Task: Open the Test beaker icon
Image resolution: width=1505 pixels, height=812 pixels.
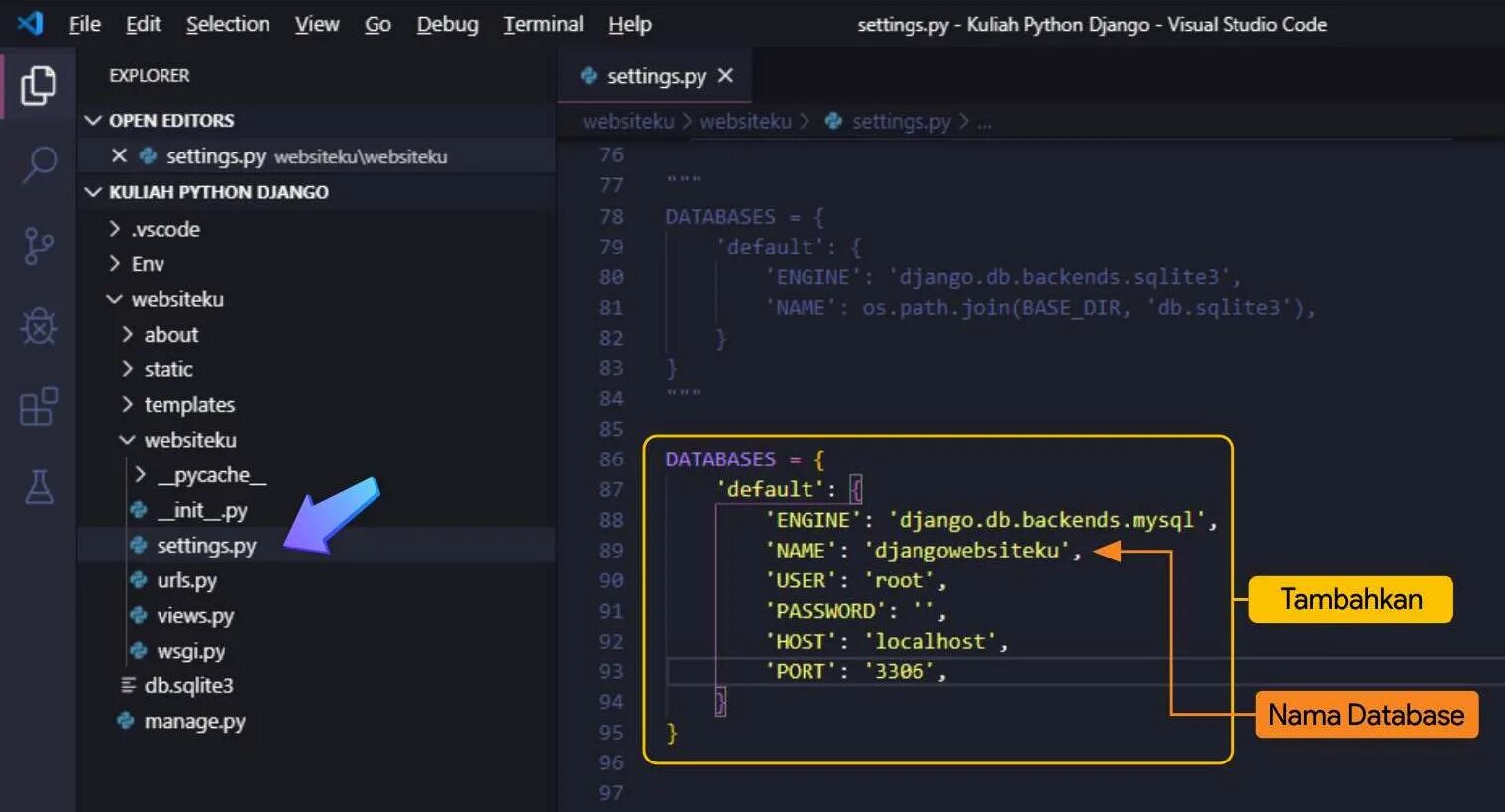Action: tap(39, 486)
